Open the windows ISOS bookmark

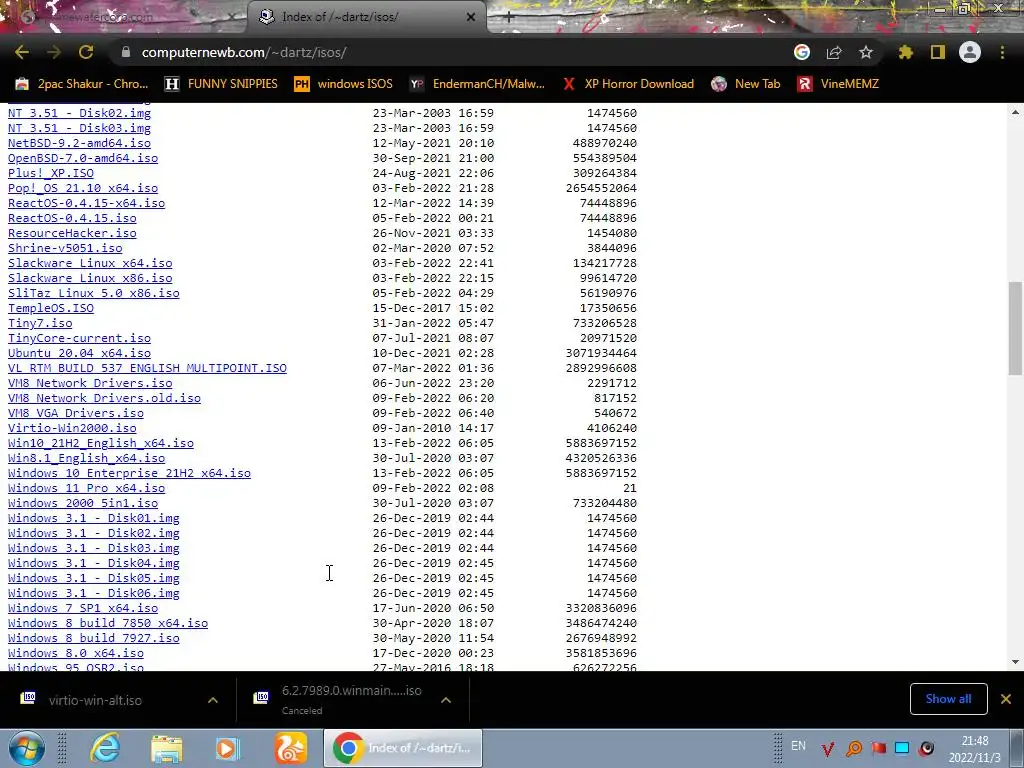(344, 84)
